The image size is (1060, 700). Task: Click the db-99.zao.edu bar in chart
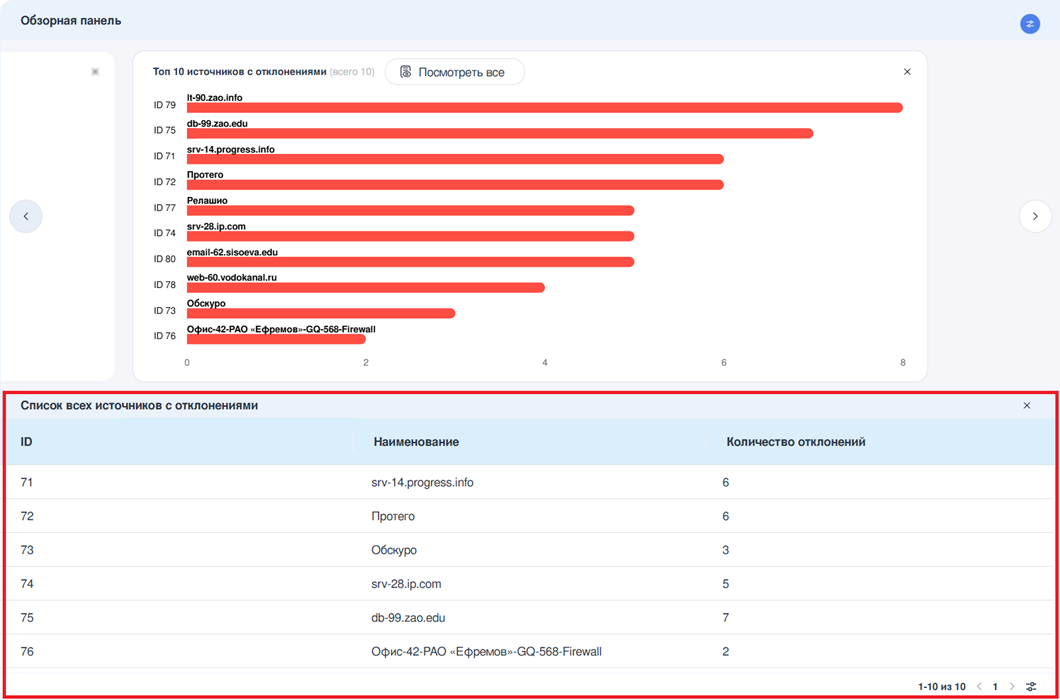coord(499,133)
